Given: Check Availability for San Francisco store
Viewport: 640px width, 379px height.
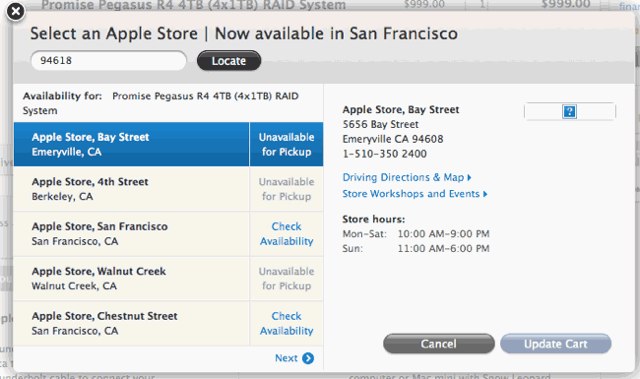Looking at the screenshot, I should [x=287, y=234].
